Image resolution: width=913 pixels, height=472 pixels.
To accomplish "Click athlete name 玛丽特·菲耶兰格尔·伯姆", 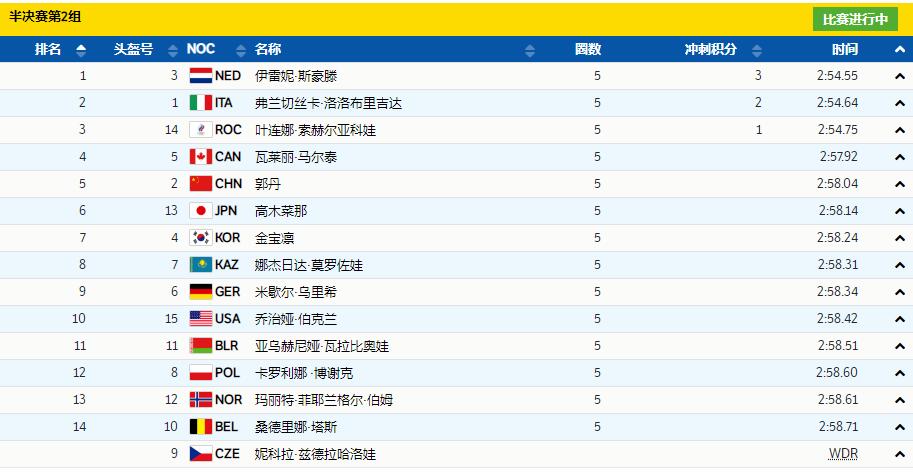I will click(324, 400).
